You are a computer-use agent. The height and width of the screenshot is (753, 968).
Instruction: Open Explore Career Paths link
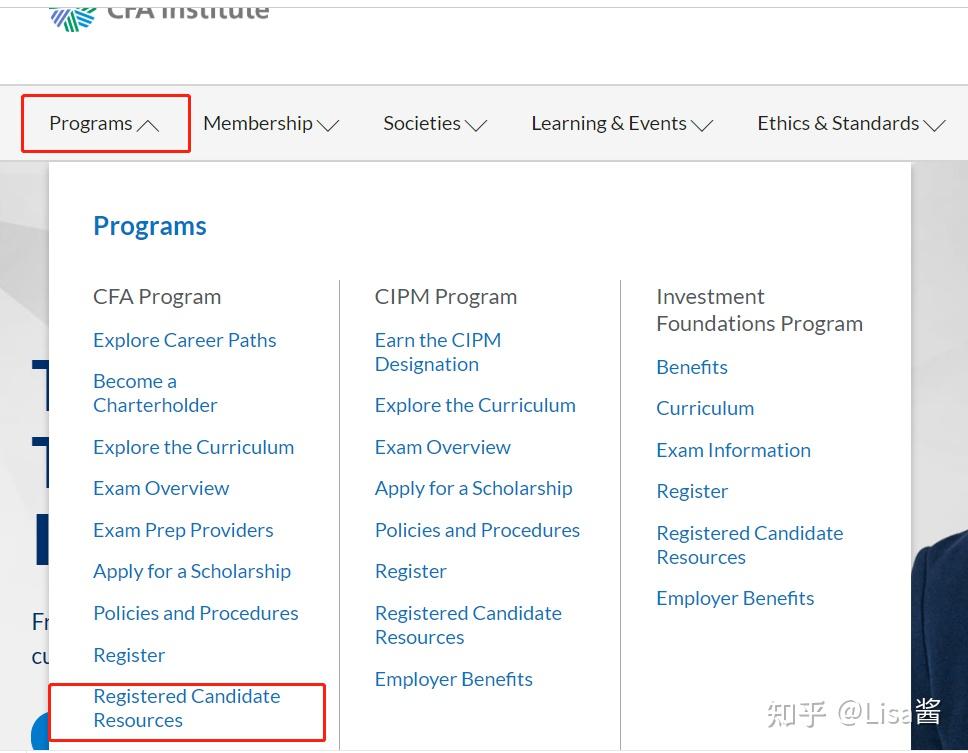(x=184, y=340)
